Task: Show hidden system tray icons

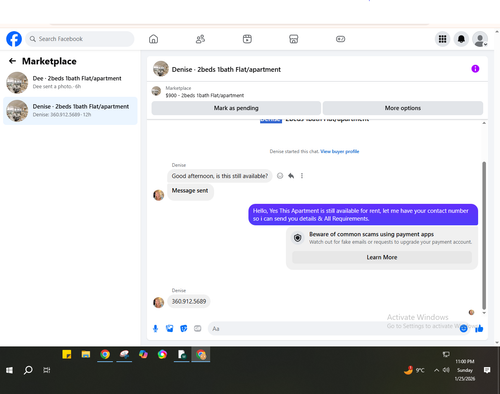Action: (436, 370)
